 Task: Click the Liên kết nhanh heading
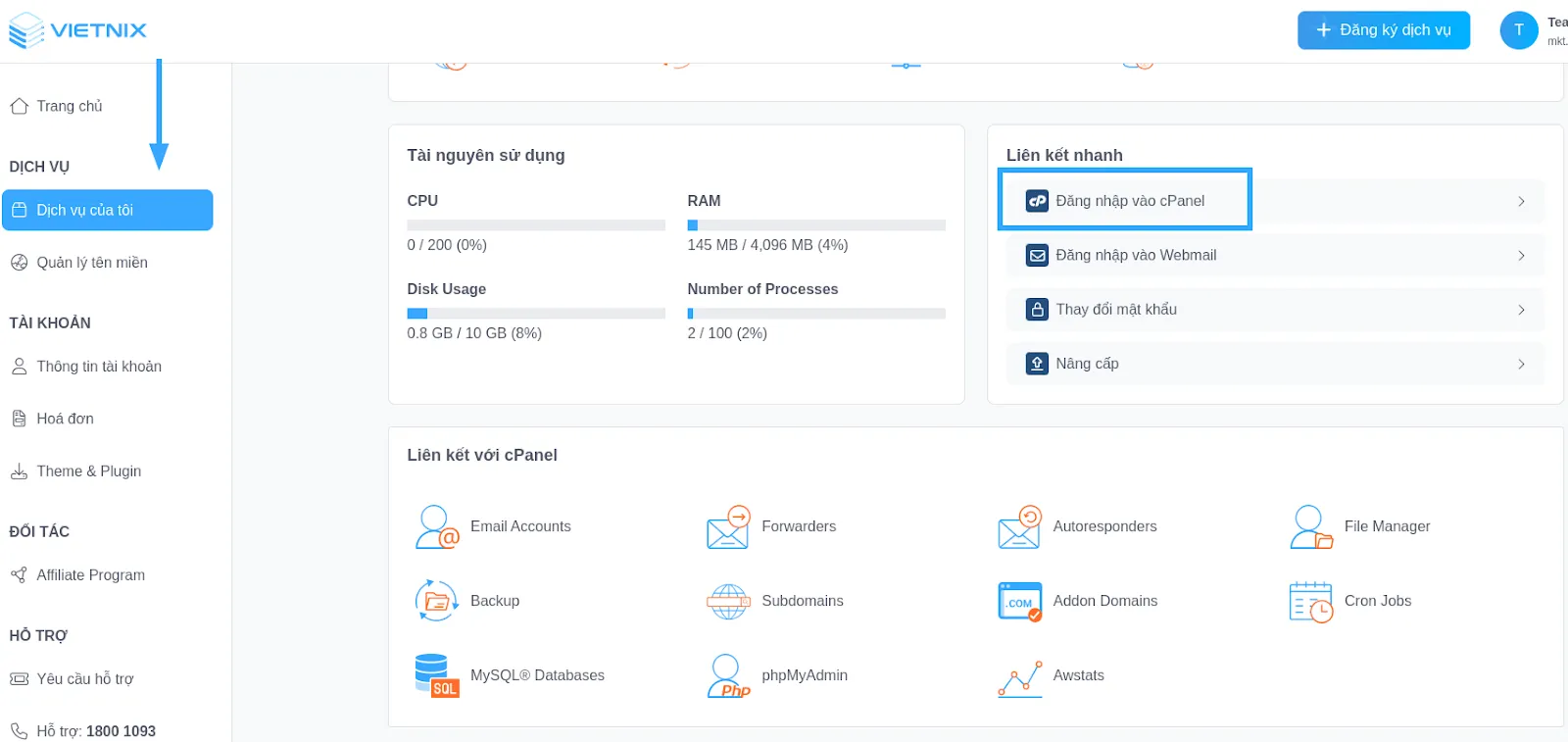click(1064, 155)
